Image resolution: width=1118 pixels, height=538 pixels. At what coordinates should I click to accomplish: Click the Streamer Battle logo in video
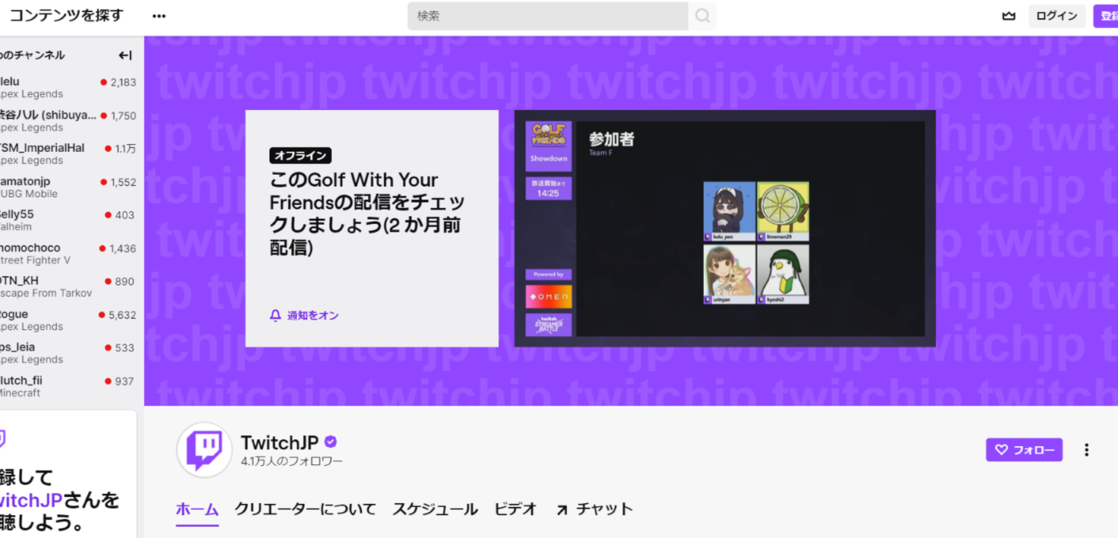(x=548, y=325)
